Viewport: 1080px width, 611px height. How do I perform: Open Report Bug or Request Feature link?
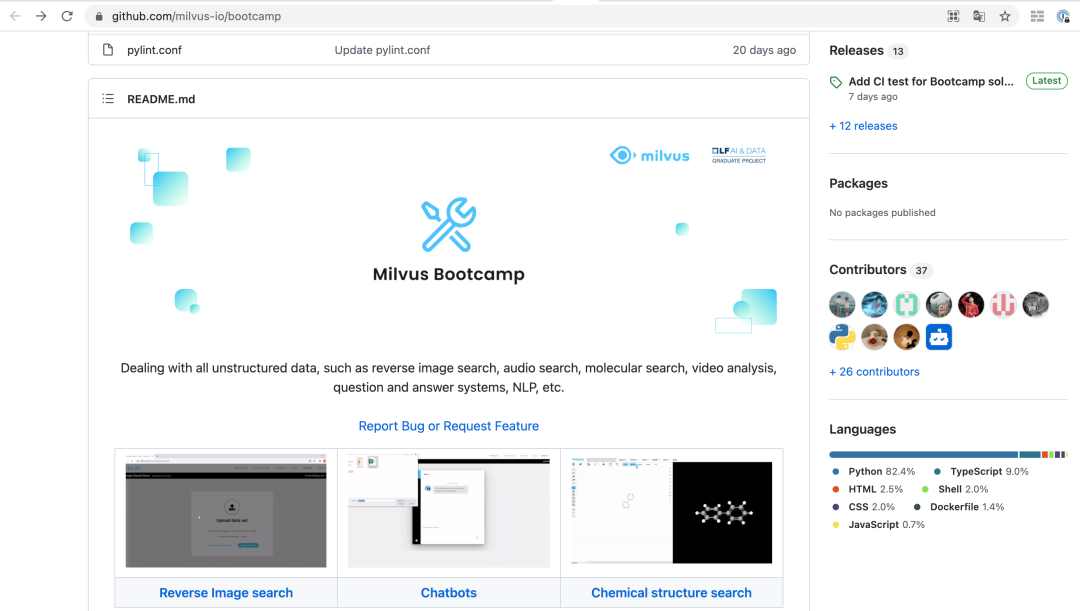448,426
